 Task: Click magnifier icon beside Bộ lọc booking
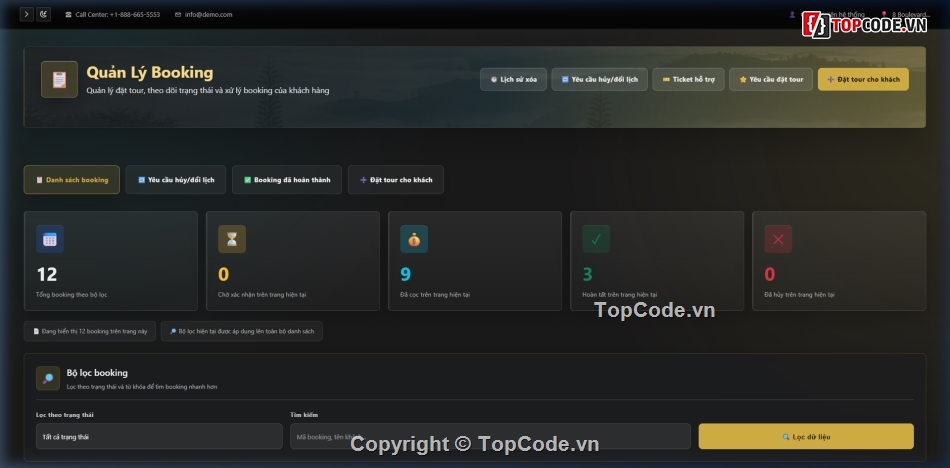point(48,378)
